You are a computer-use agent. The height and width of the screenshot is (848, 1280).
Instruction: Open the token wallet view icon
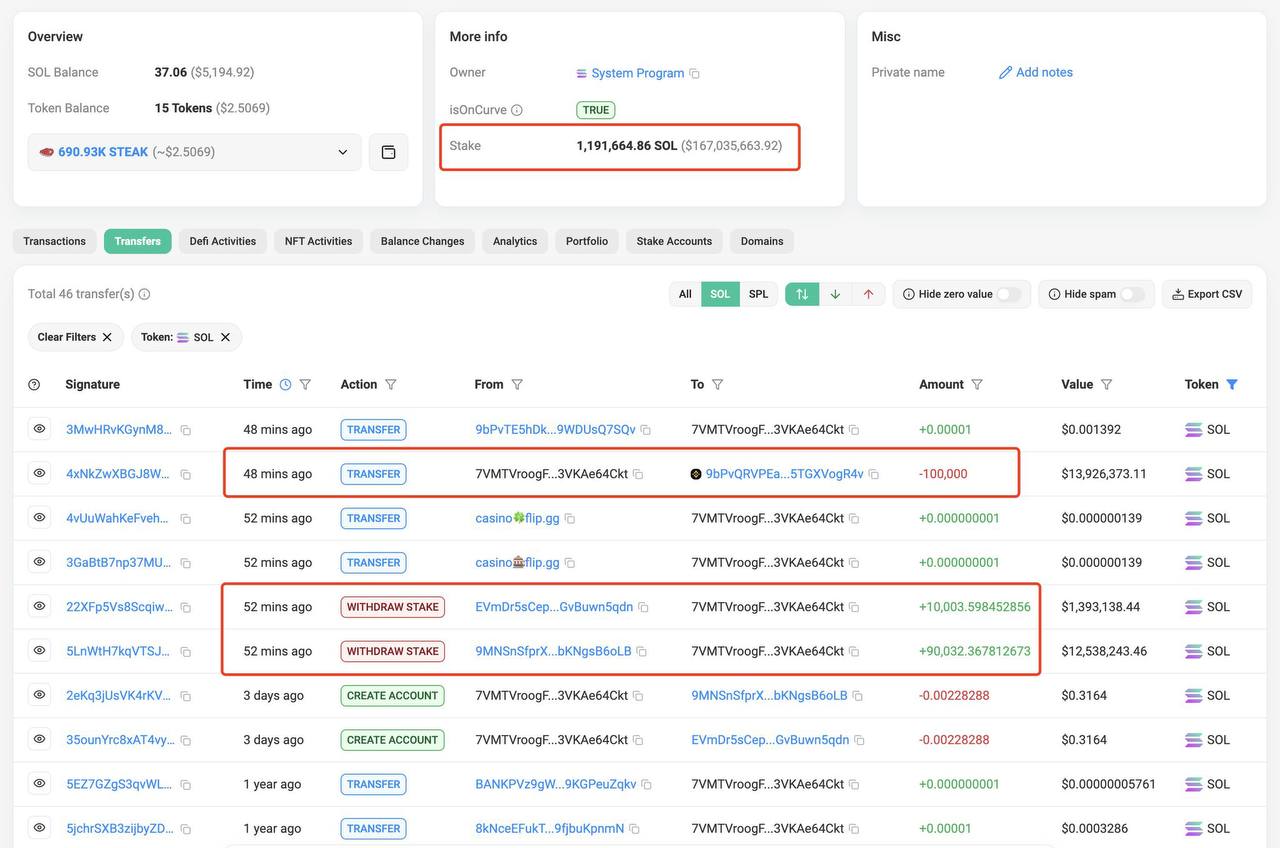coord(389,152)
